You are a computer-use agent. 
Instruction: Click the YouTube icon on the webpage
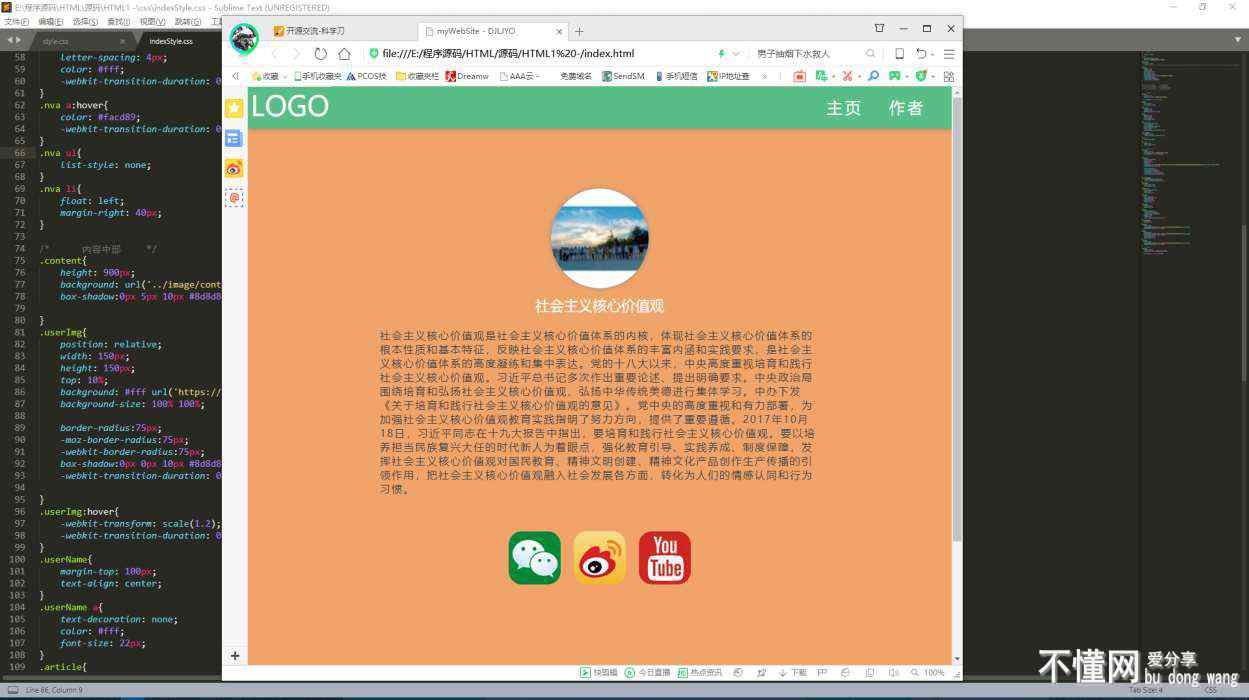[665, 558]
